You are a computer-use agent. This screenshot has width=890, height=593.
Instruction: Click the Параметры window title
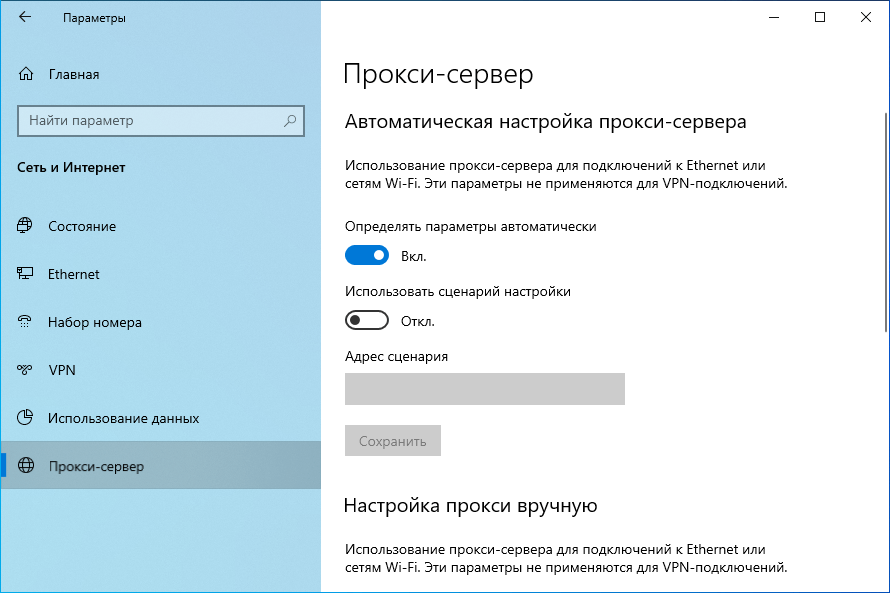pos(94,18)
